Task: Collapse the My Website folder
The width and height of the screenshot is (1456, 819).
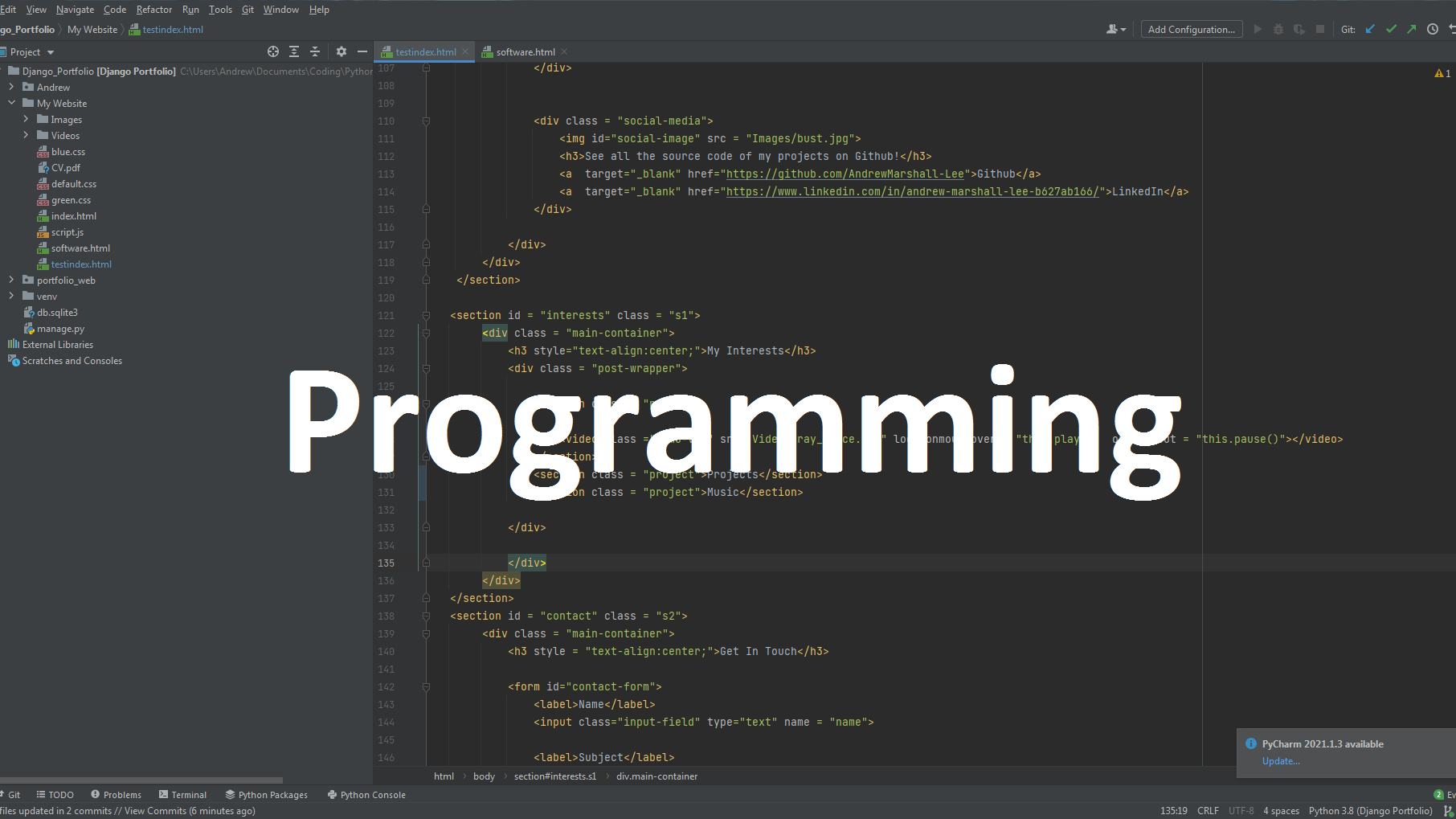Action: (x=11, y=103)
